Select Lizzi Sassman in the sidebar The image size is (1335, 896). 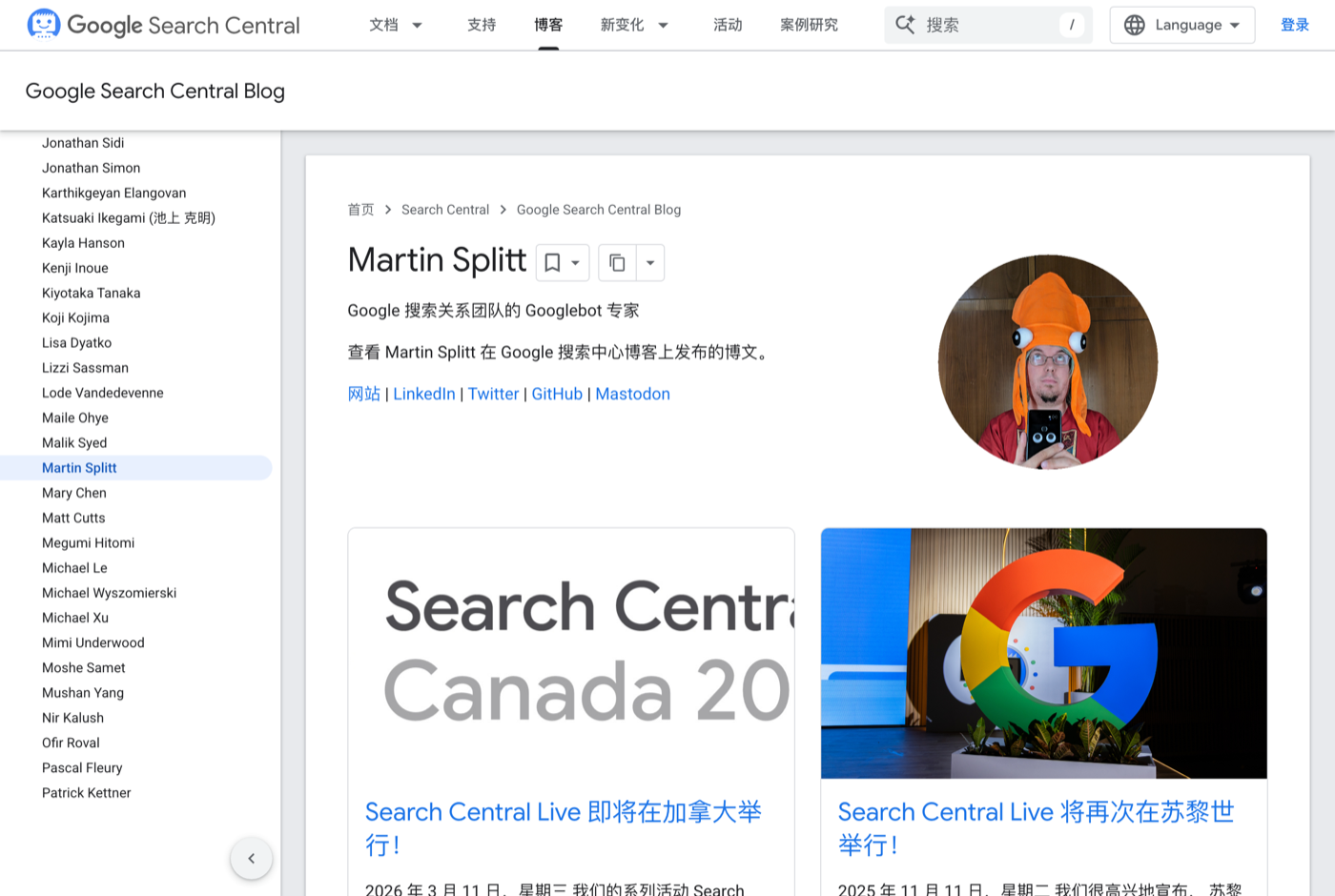(x=86, y=368)
